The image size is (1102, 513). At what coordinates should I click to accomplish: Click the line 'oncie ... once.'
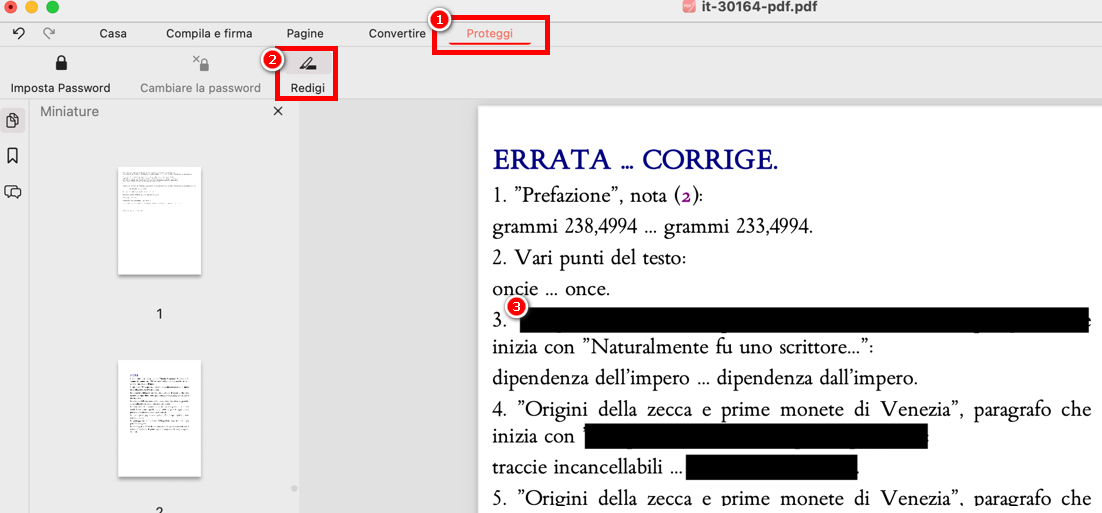[550, 288]
